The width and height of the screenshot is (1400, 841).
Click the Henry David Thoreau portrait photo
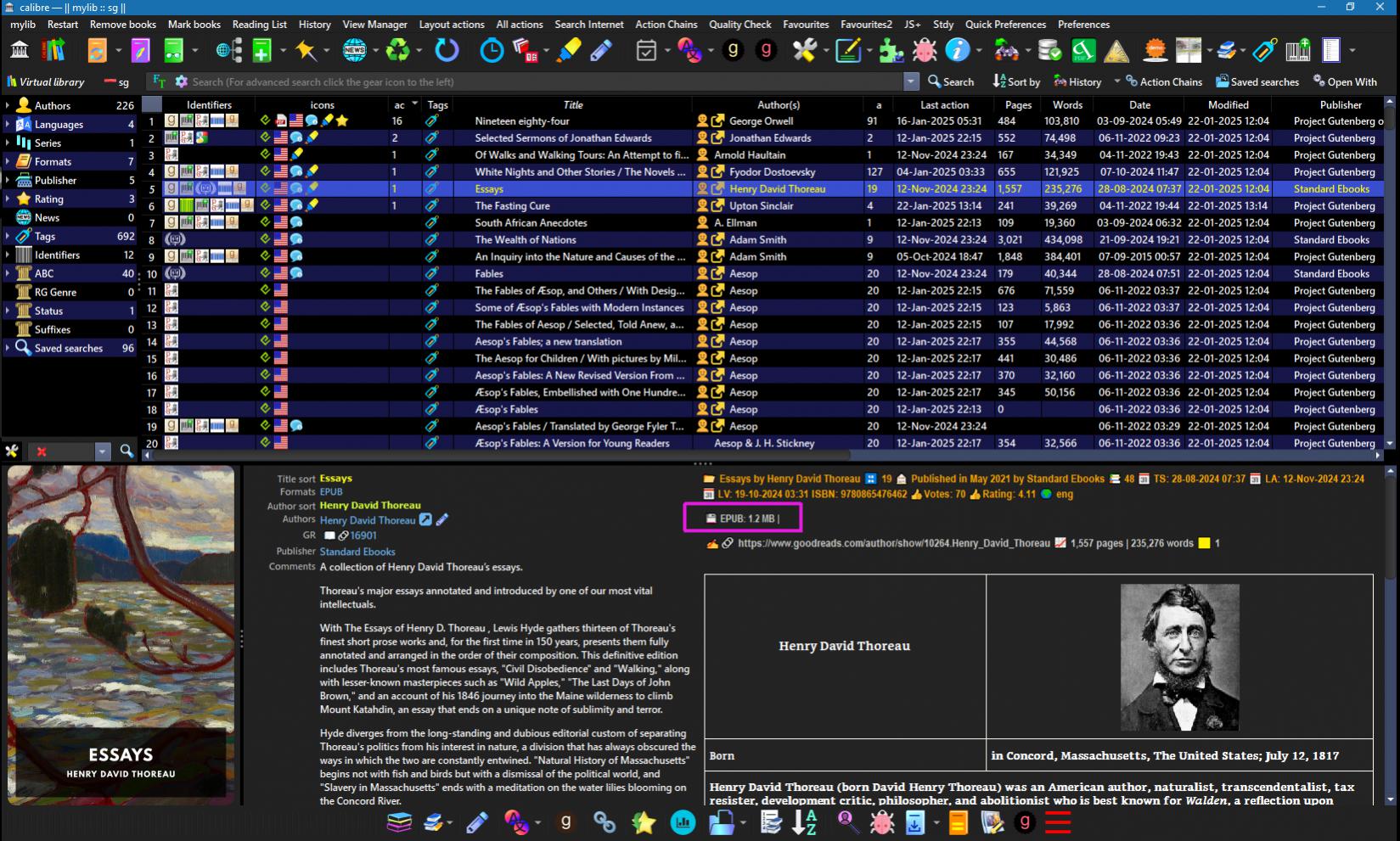pos(1179,657)
